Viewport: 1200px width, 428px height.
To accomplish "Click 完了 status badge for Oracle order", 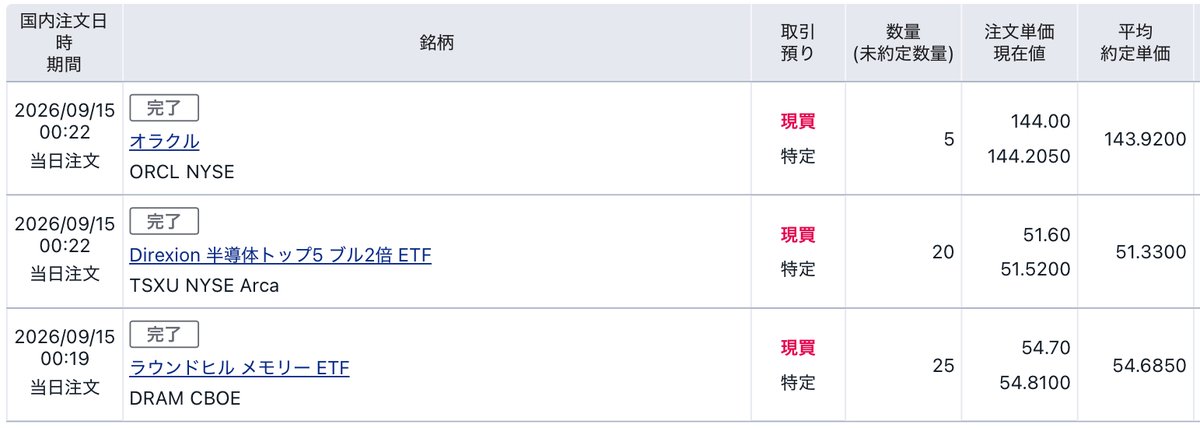I will [x=164, y=108].
